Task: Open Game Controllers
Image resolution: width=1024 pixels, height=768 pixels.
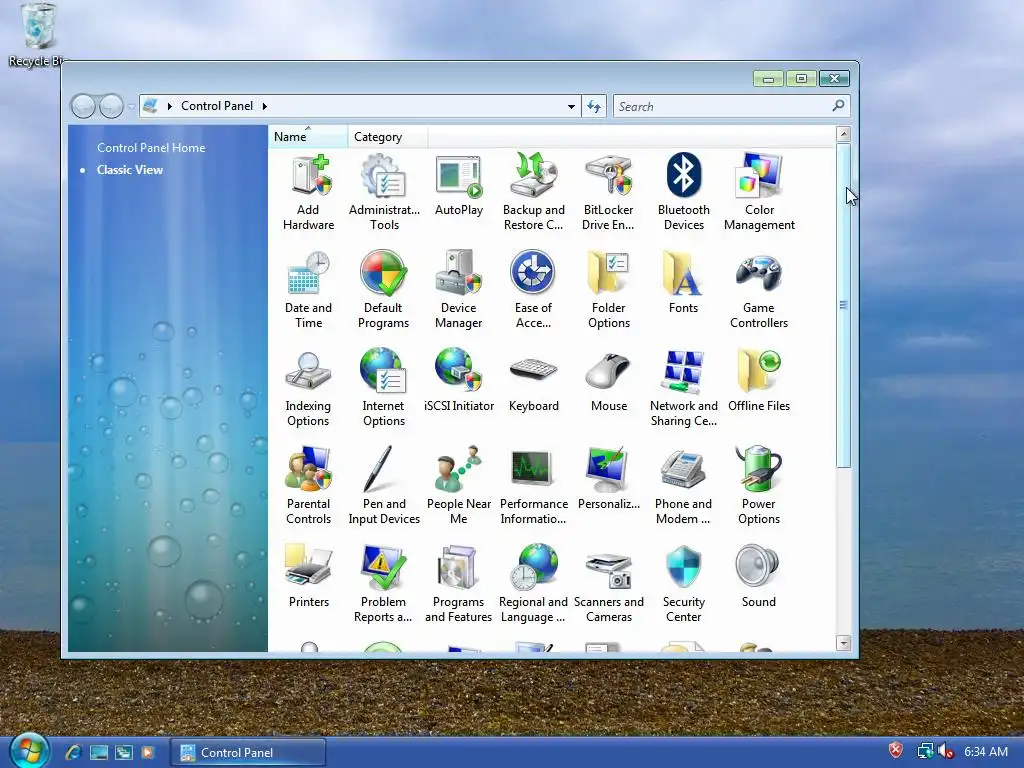Action: (x=759, y=290)
